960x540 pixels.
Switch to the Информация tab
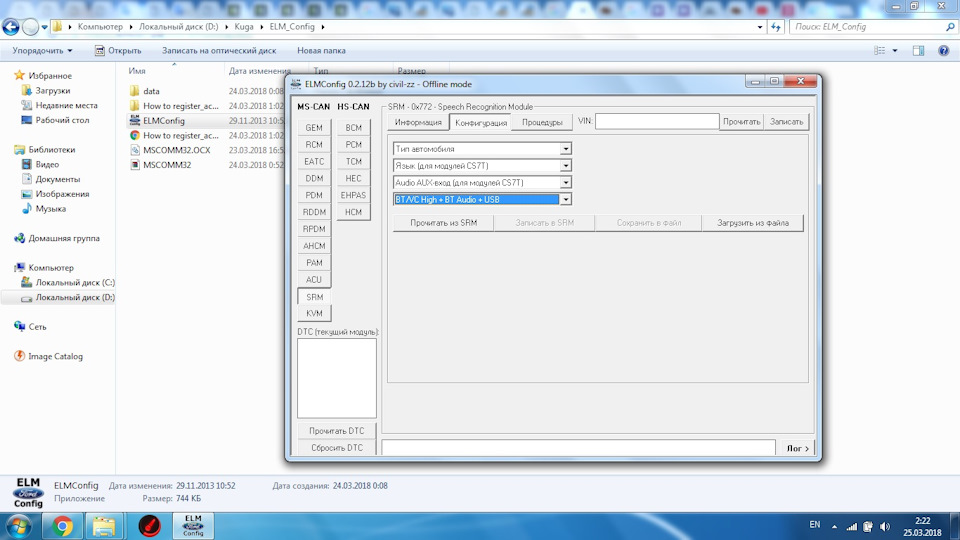pyautogui.click(x=418, y=122)
